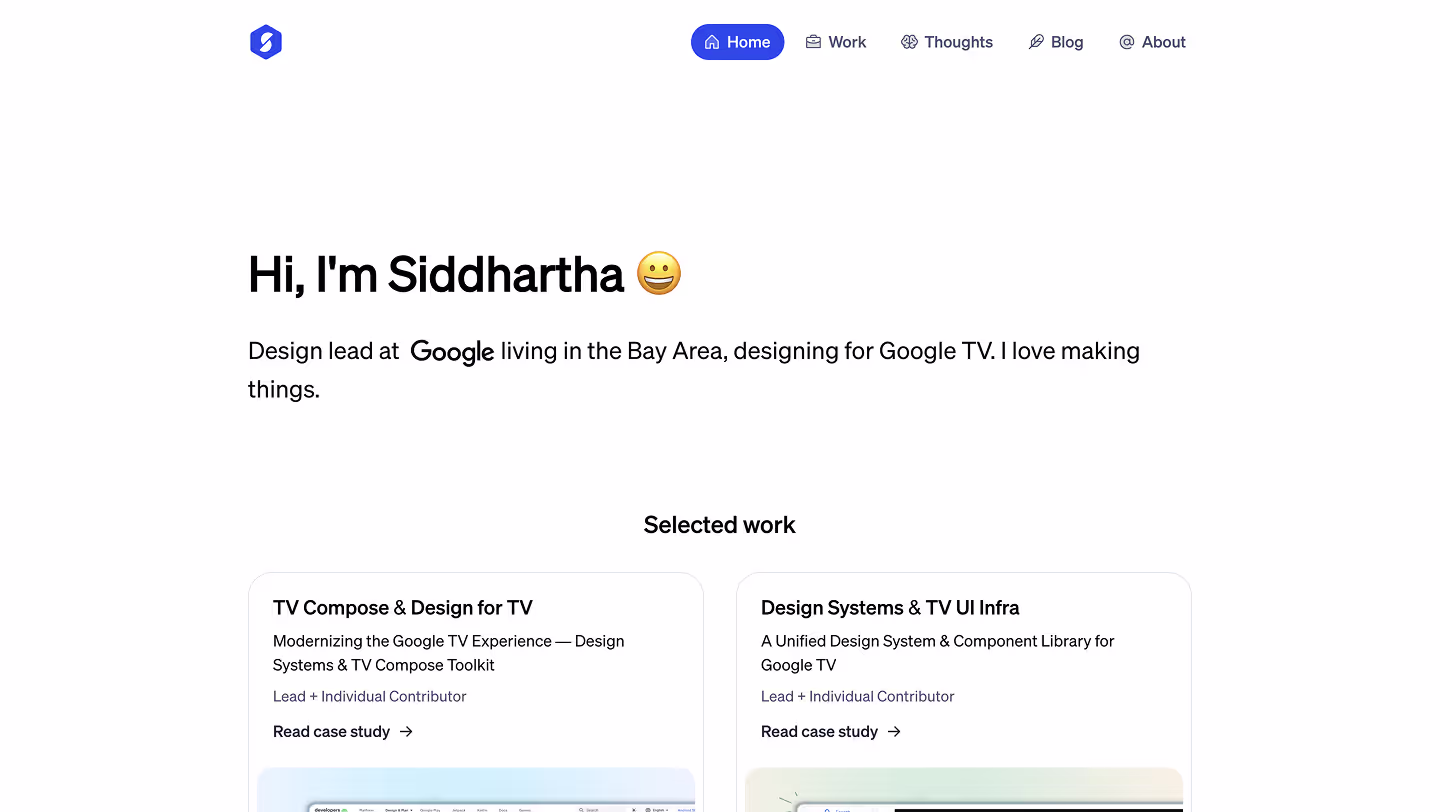This screenshot has height=812, width=1440.
Task: Click the arrow after the second Read case study
Action: 895,731
